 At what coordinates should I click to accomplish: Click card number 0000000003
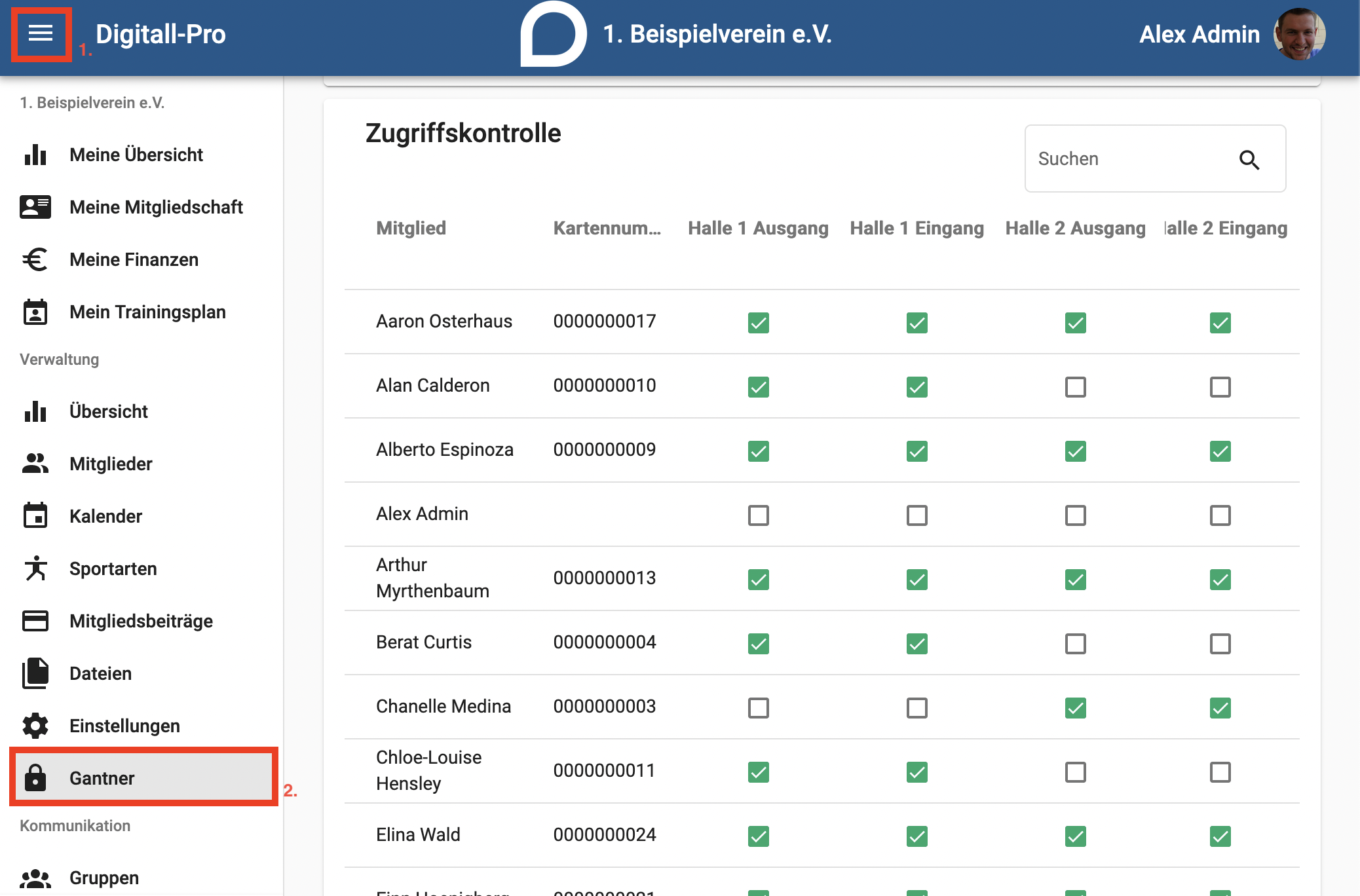(x=605, y=706)
